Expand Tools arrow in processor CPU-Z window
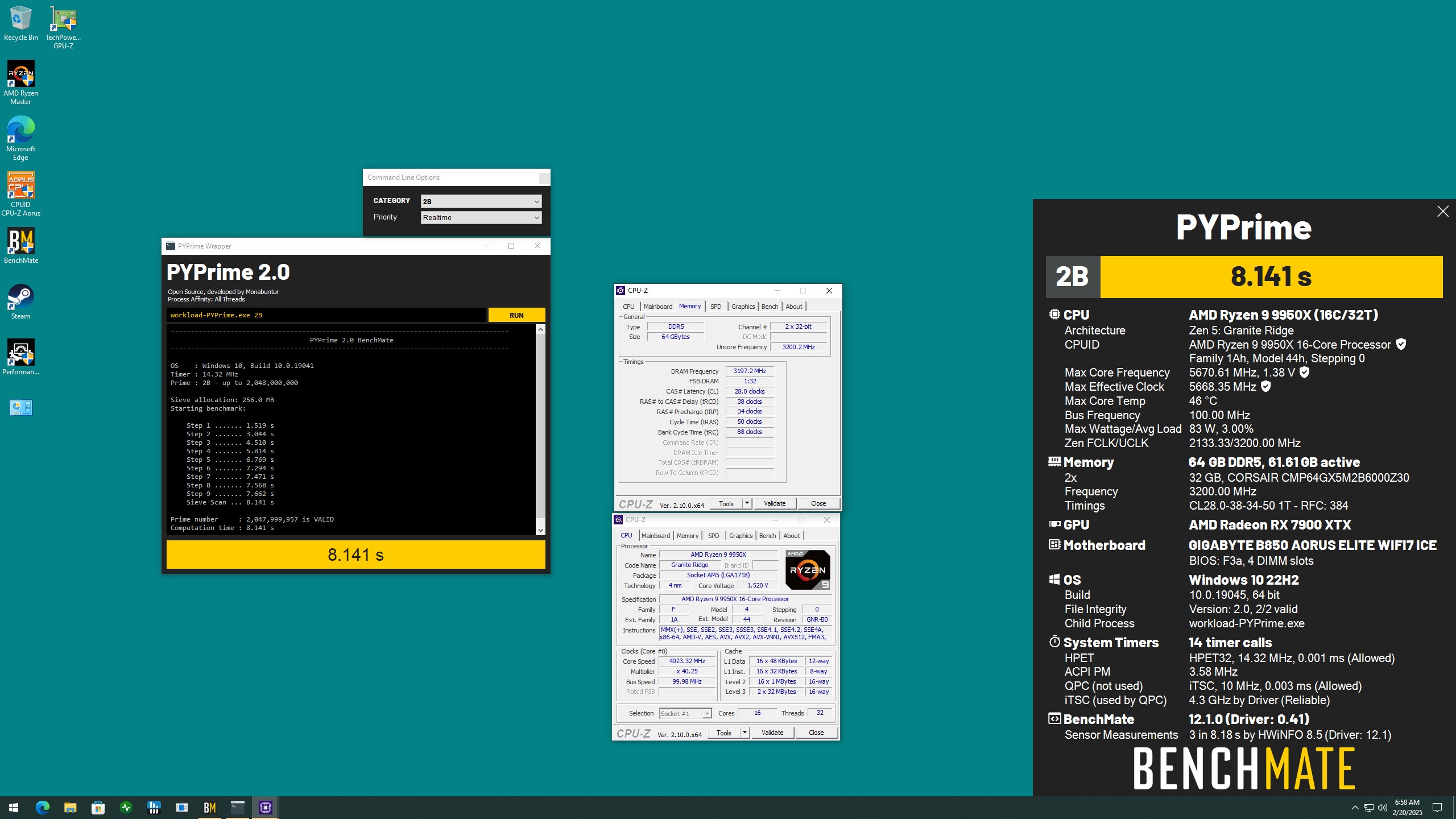This screenshot has width=1456, height=819. coord(744,733)
